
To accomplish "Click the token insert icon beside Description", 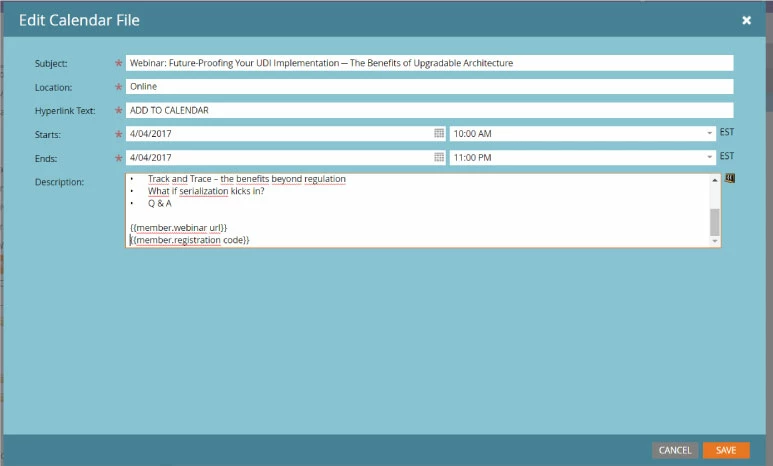I will (x=730, y=179).
